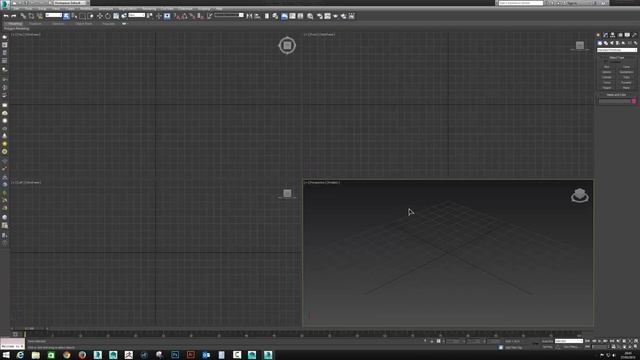Open the Rendering menu
Viewport: 640px width, 360px height.
(x=149, y=9)
